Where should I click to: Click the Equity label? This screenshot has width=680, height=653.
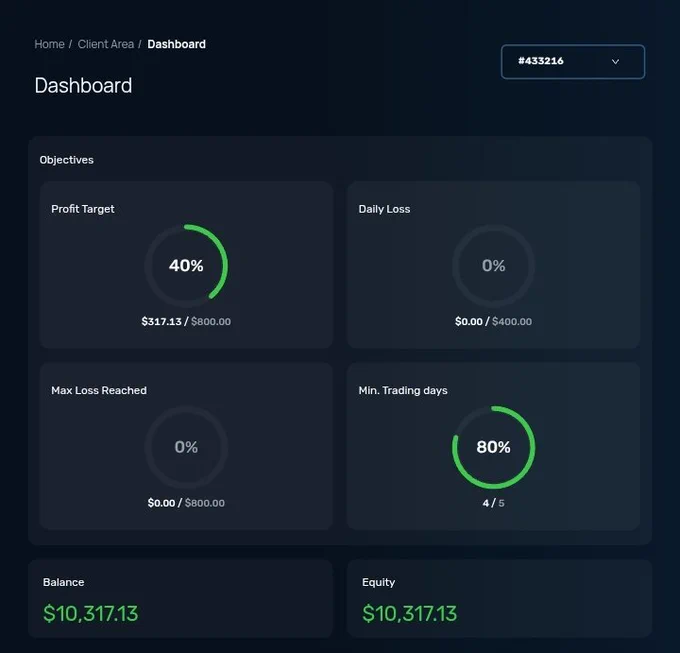(379, 582)
